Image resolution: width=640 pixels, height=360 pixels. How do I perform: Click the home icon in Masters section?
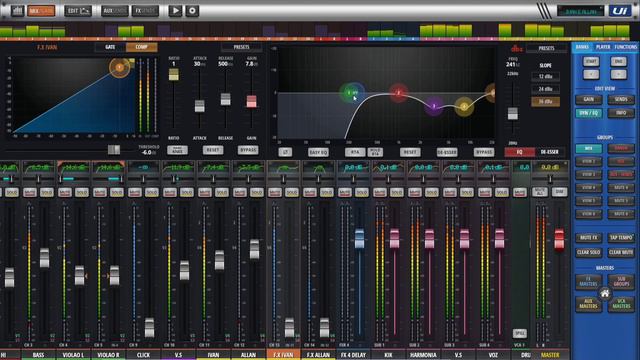(605, 293)
